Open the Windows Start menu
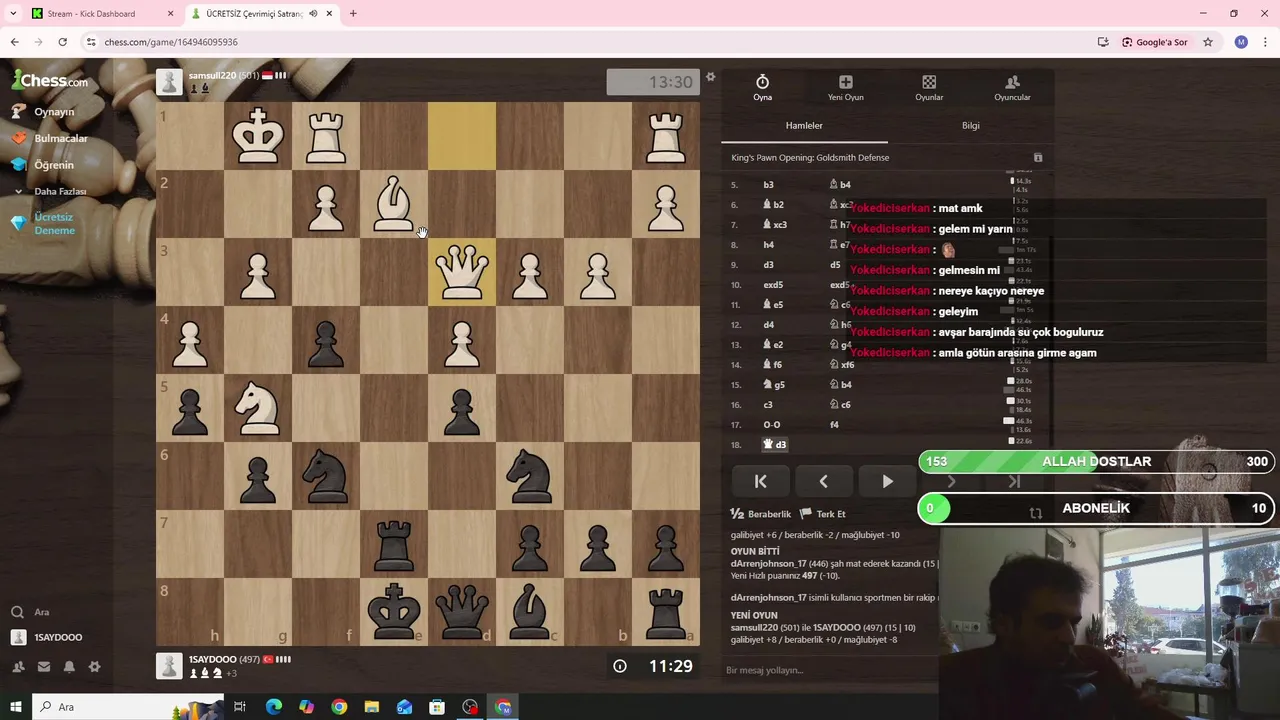Viewport: 1280px width, 720px height. click(x=15, y=707)
